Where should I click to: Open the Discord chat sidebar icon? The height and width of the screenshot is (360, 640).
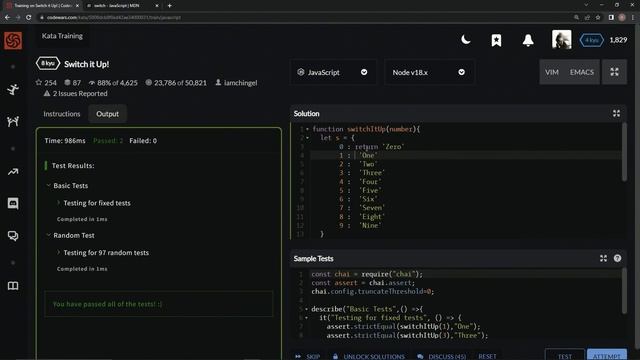[13, 203]
